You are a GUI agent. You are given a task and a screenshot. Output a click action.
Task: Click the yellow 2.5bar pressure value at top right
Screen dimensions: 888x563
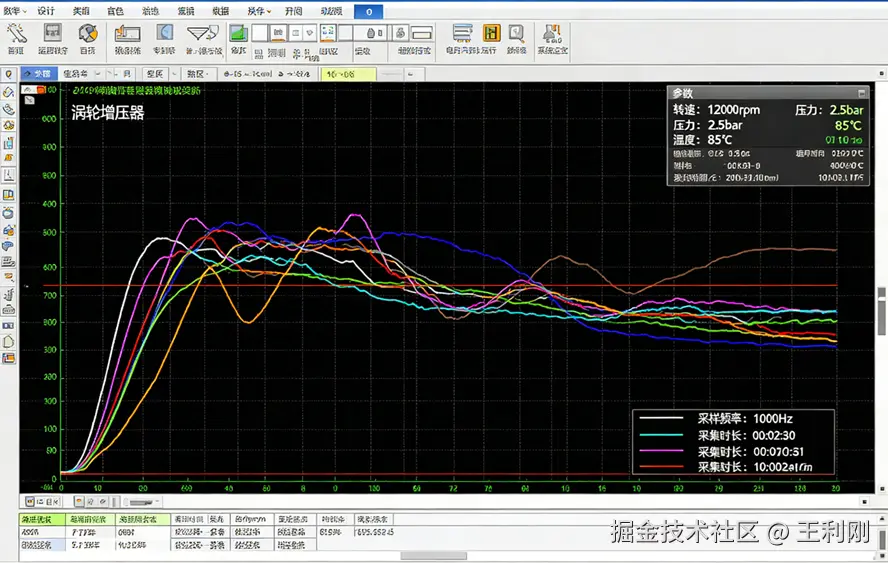tap(846, 110)
